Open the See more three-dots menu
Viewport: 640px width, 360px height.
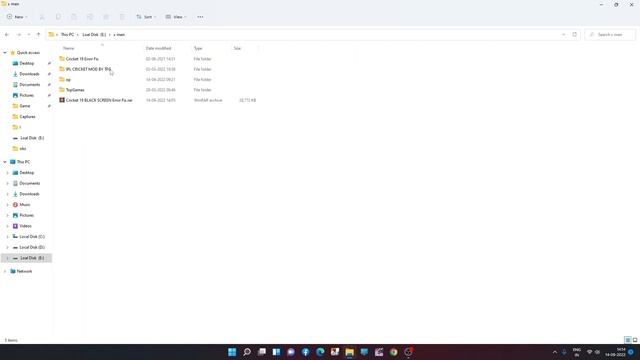tap(200, 17)
